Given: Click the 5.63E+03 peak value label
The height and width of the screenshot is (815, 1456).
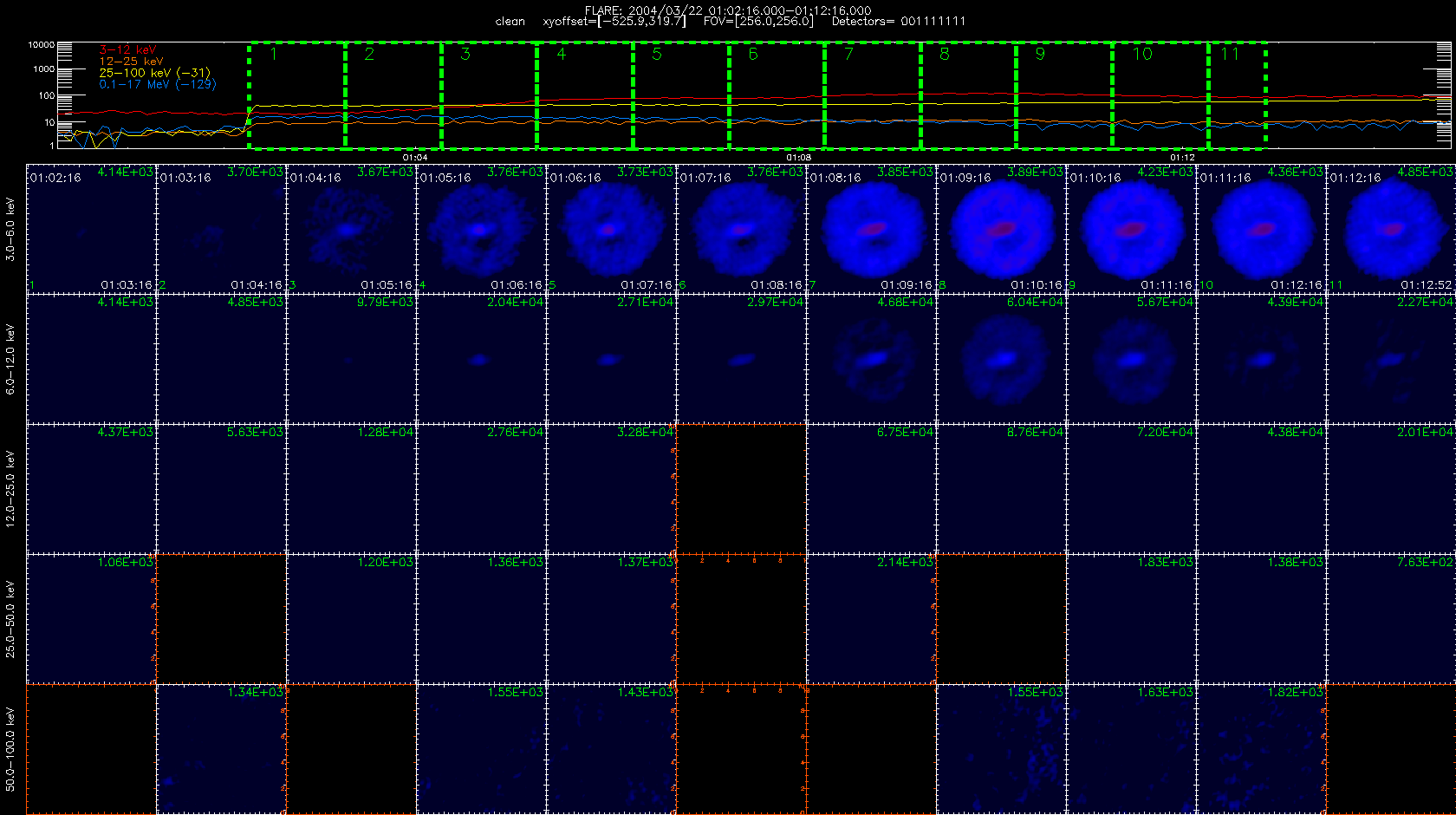Looking at the screenshot, I should tap(256, 432).
